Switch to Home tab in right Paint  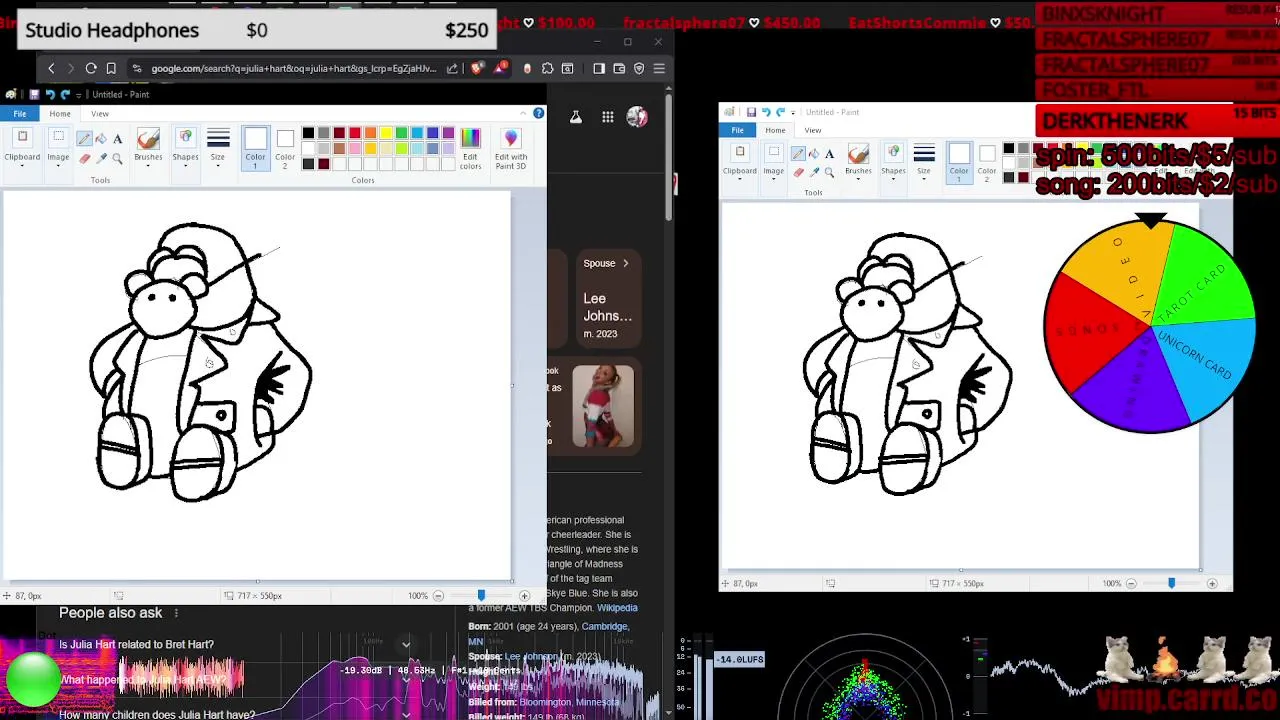click(x=775, y=130)
